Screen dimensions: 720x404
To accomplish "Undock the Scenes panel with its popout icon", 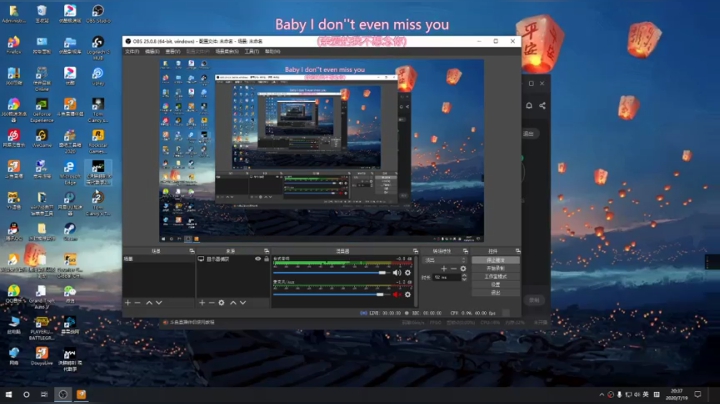I will click(x=192, y=251).
